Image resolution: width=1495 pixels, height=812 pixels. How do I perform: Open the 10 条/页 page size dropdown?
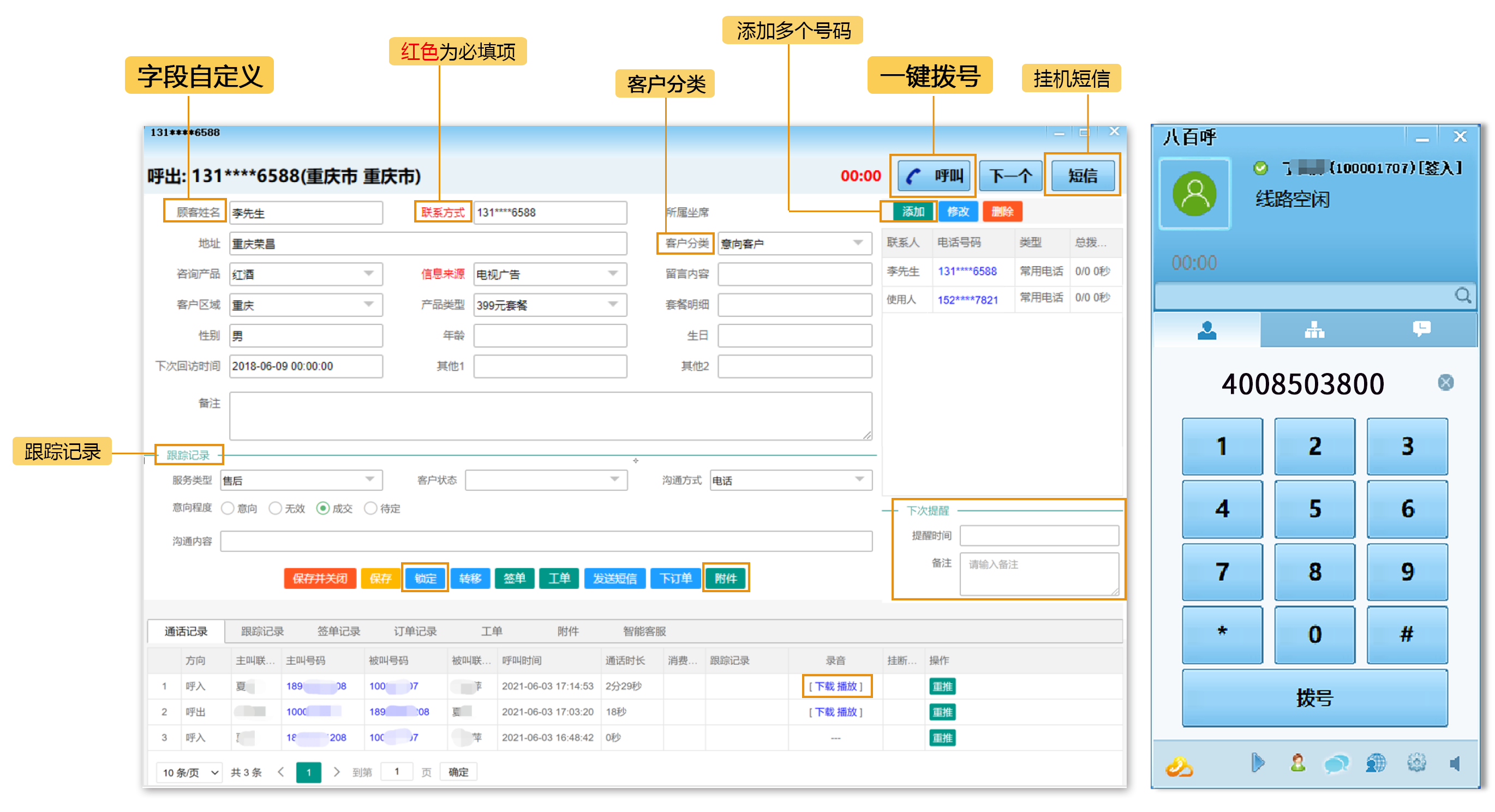point(189,773)
